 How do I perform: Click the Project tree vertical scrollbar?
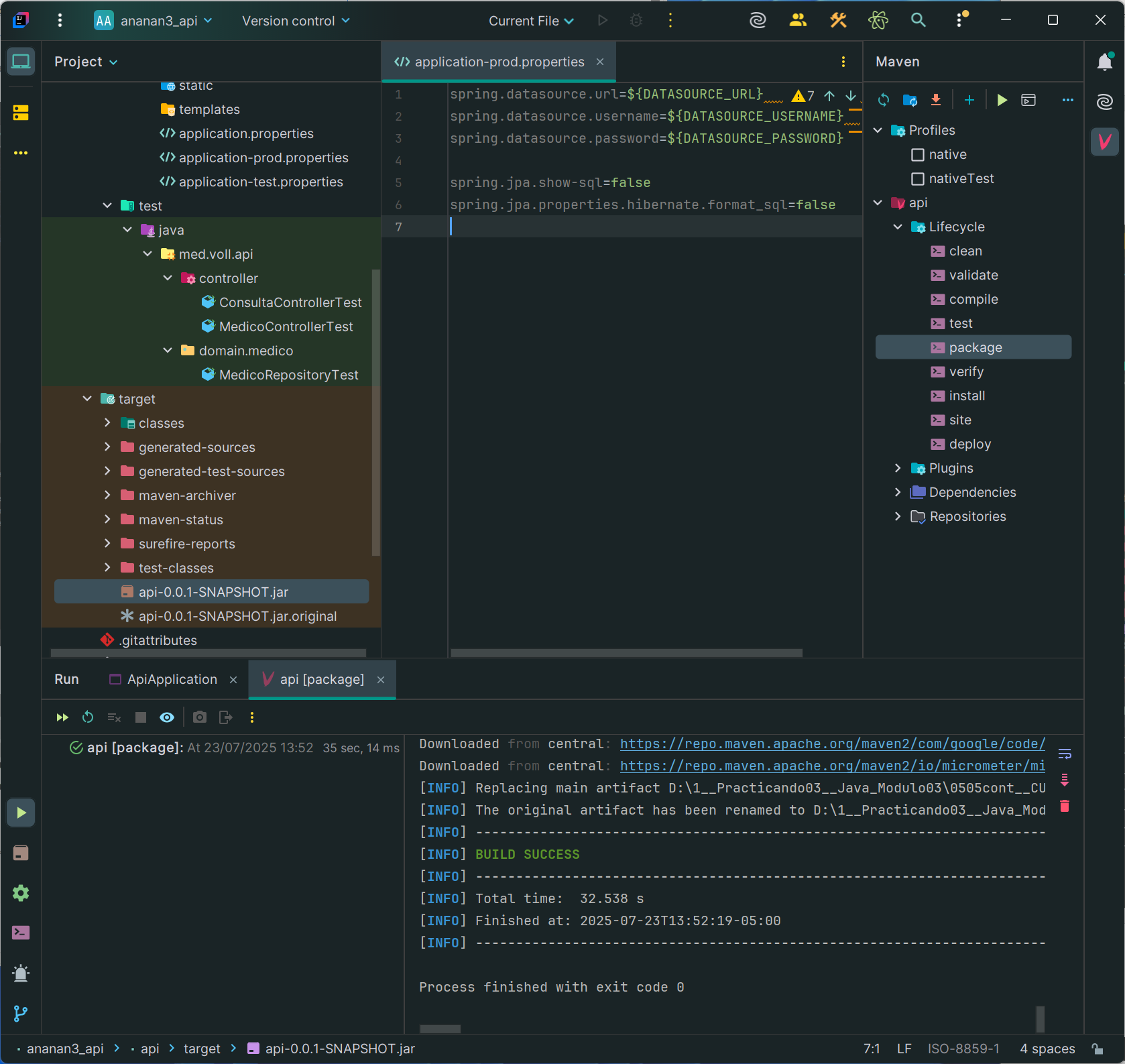376,412
